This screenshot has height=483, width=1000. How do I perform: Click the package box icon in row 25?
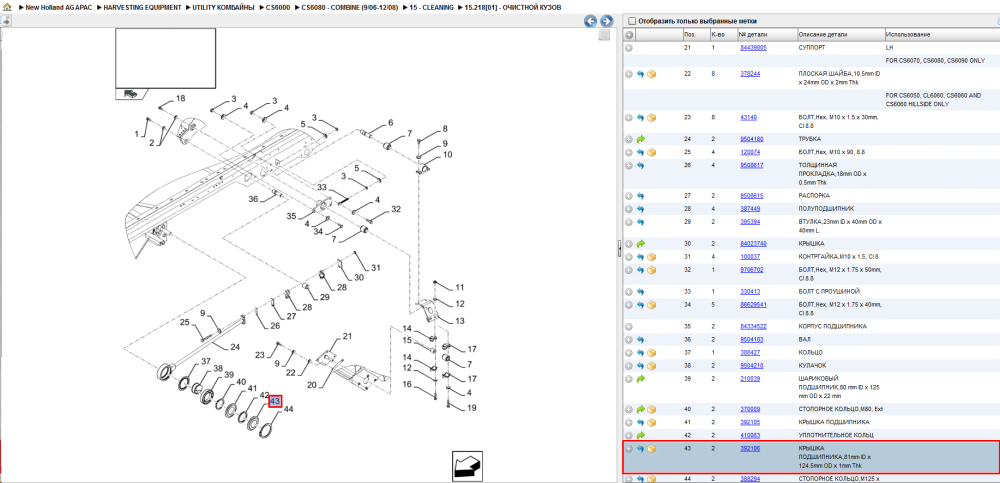[x=651, y=152]
